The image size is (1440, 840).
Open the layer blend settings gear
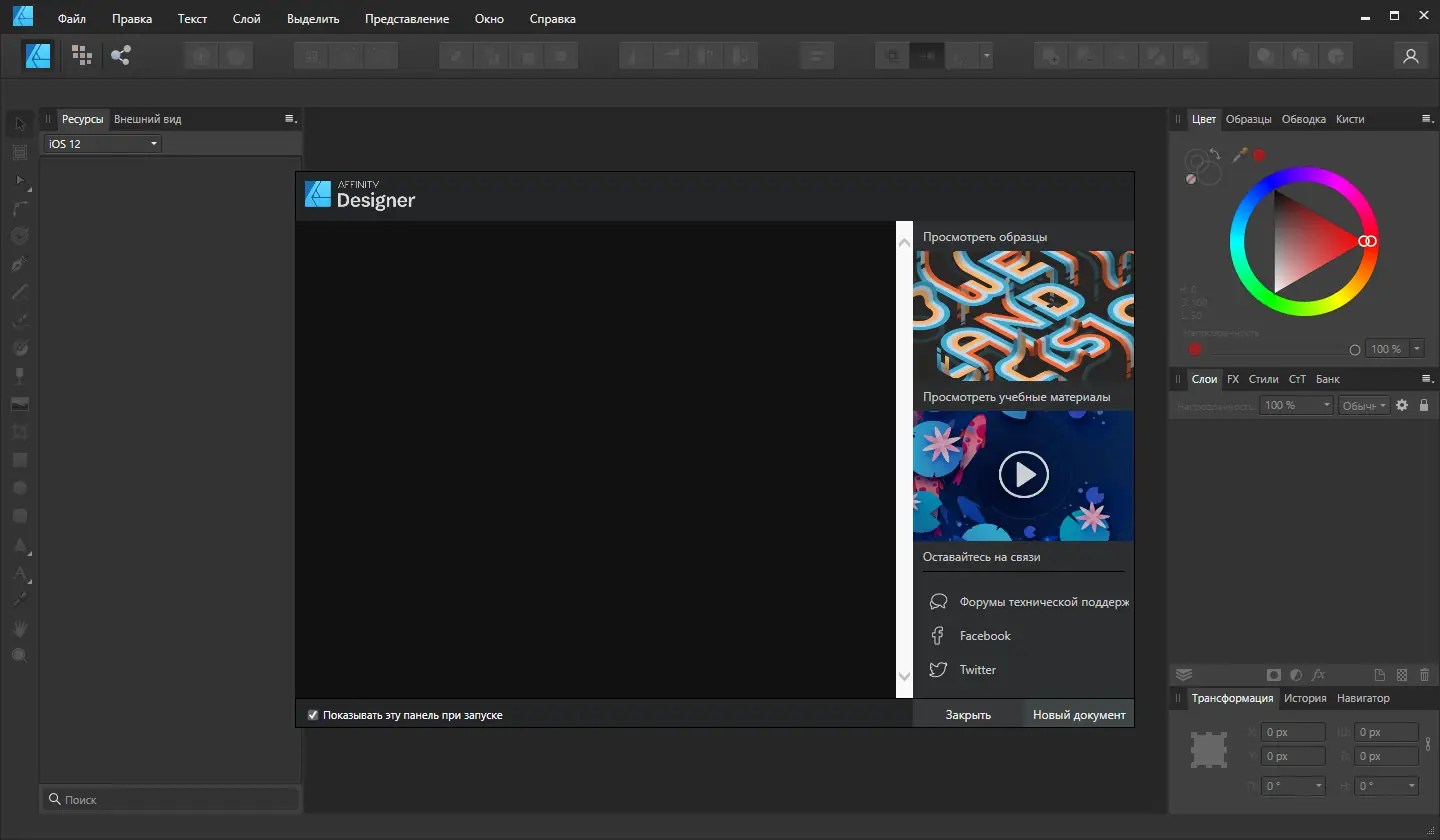[x=1402, y=405]
